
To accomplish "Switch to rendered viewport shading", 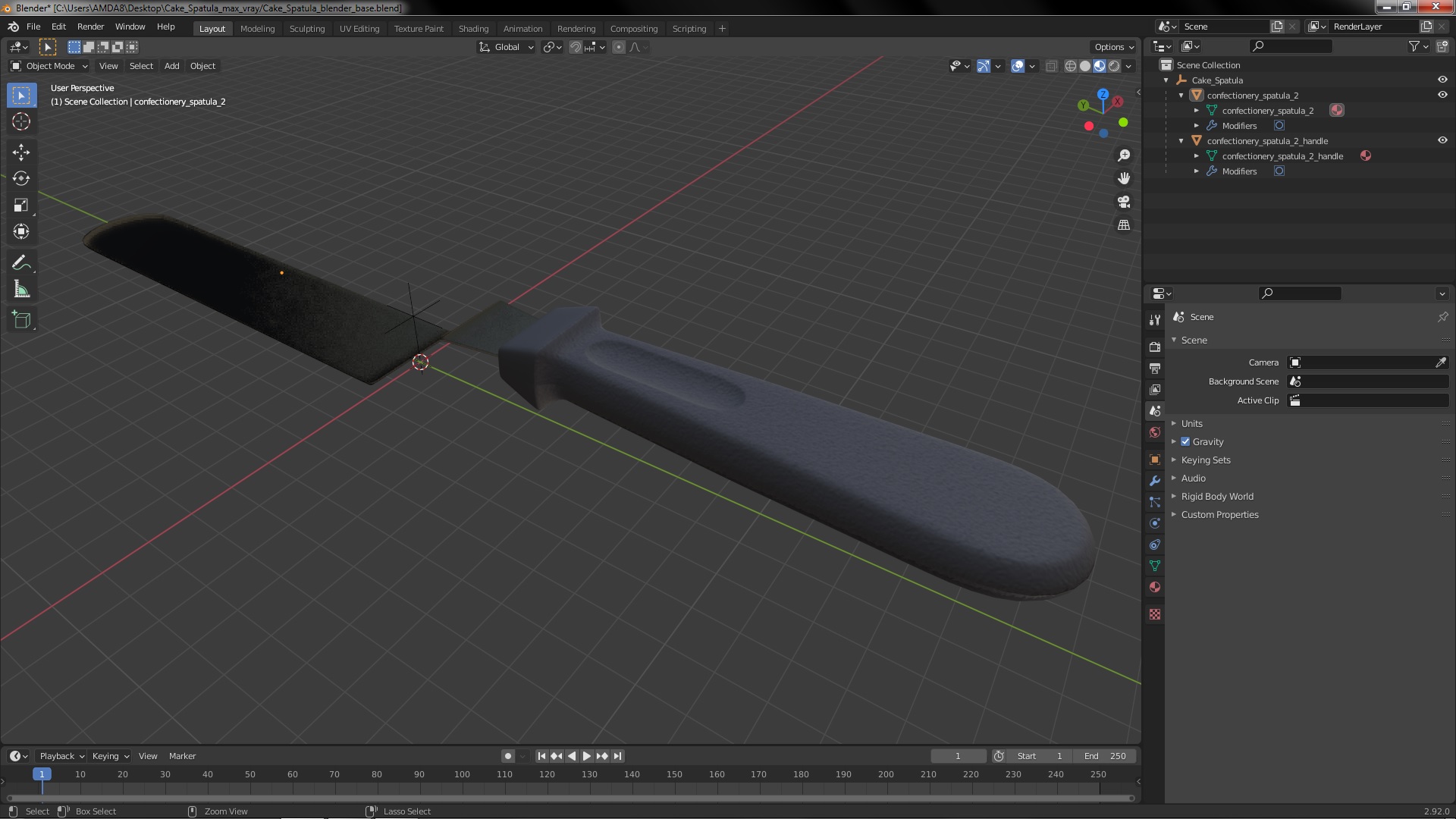I will click(x=1114, y=66).
